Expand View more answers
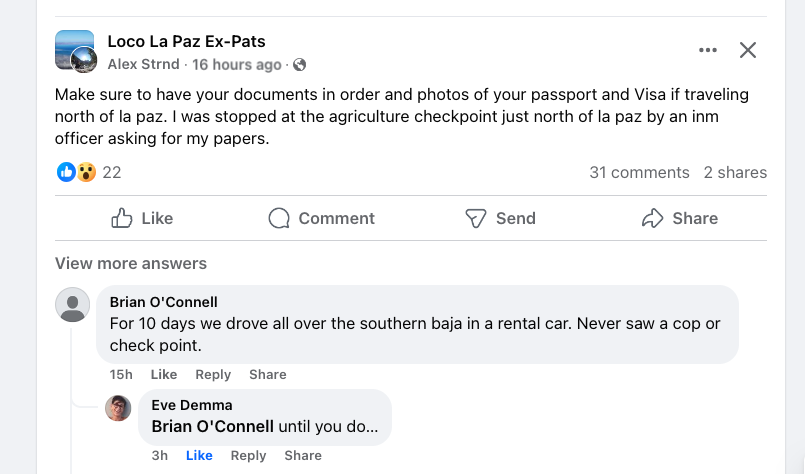 [x=131, y=264]
